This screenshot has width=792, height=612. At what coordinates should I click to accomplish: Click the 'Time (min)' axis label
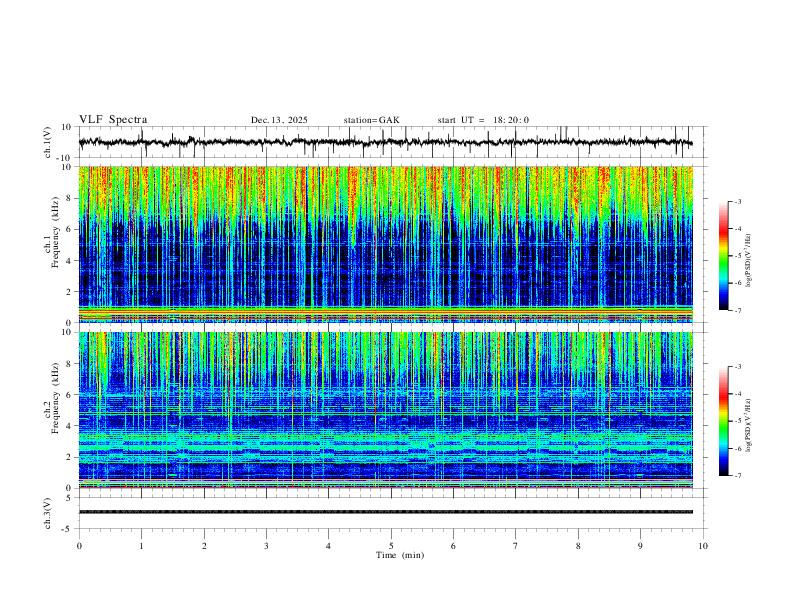point(400,555)
